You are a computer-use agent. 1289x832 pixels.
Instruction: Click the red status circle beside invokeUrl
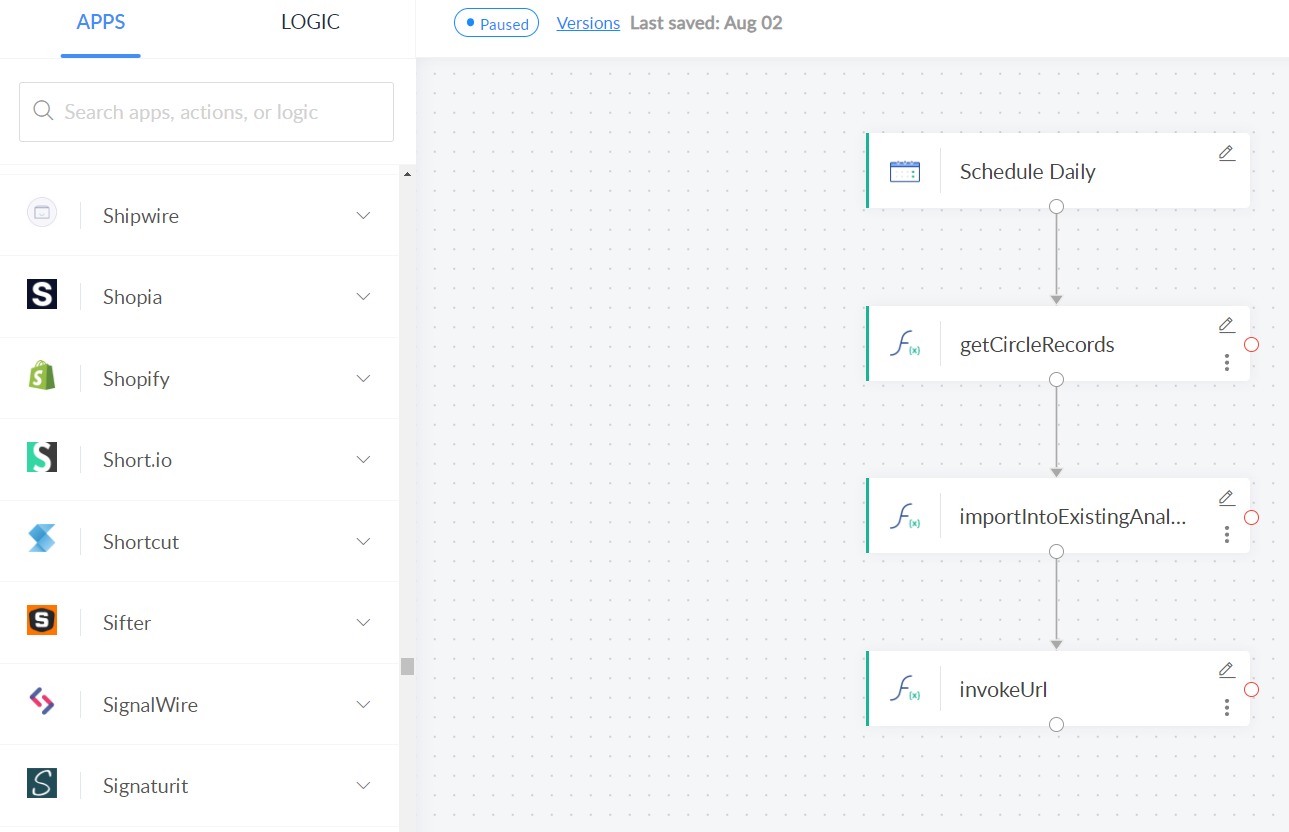[1251, 689]
